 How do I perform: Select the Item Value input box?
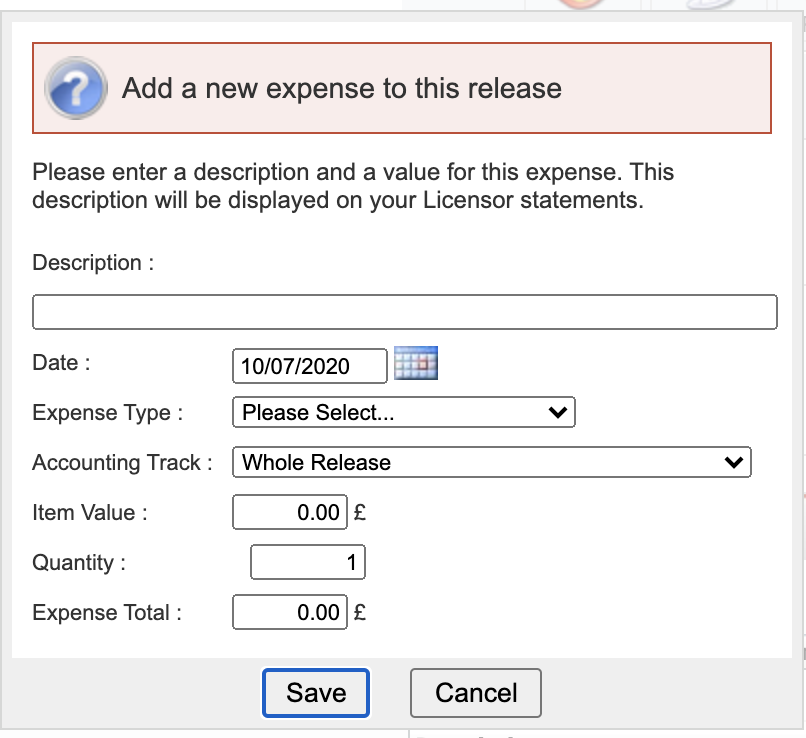290,513
